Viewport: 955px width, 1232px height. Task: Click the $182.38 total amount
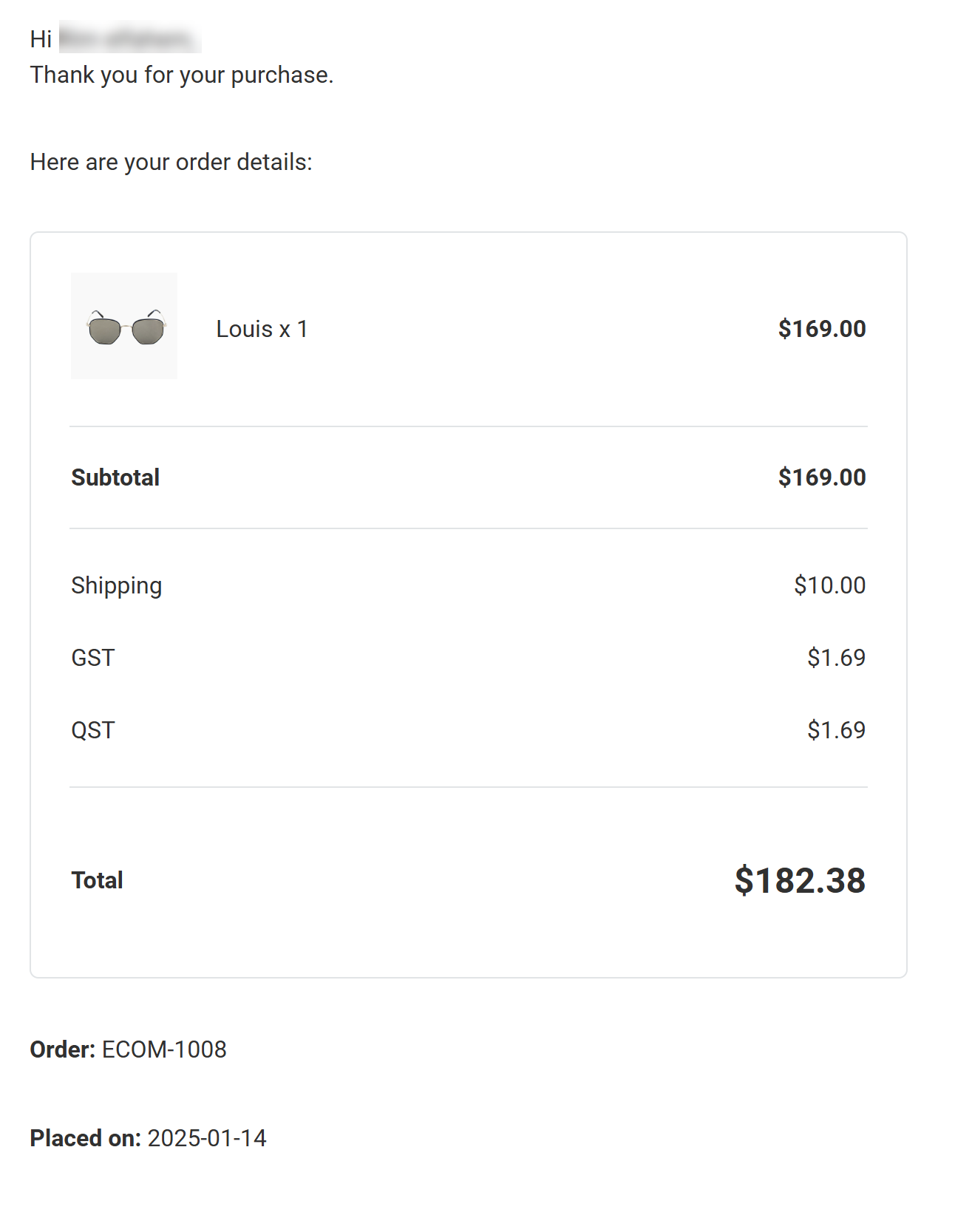tap(800, 880)
